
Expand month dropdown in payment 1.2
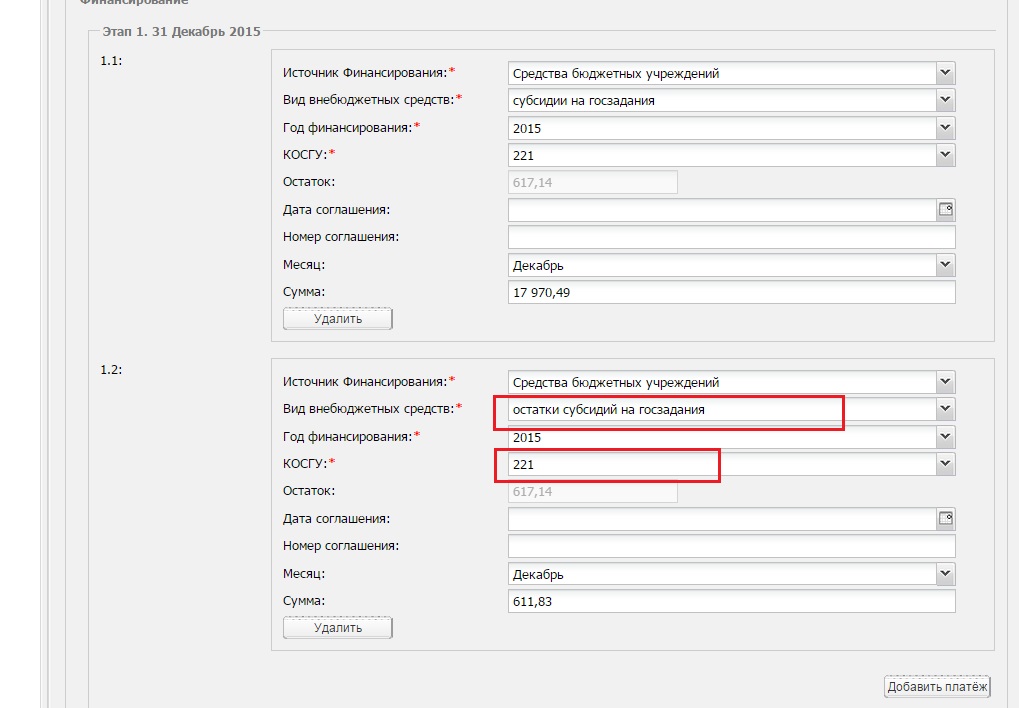(x=945, y=574)
